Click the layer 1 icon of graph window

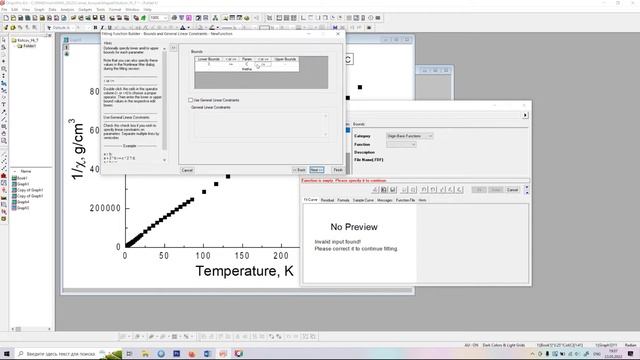(67, 48)
